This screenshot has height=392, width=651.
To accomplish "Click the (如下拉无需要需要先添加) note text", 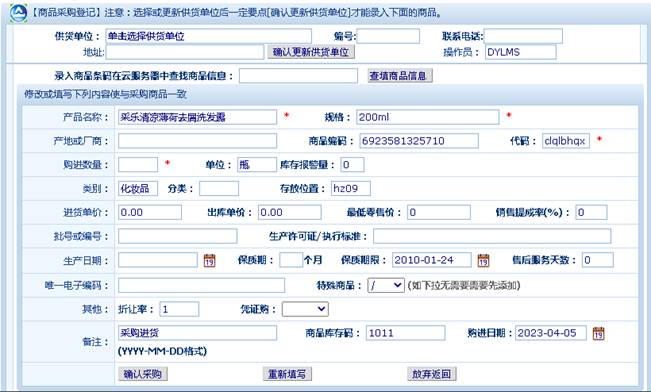I will coord(464,285).
